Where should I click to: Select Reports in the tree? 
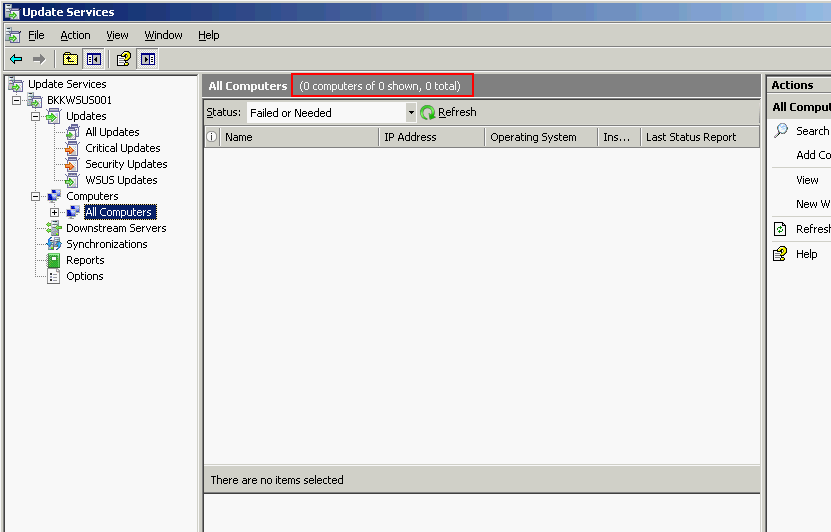pyautogui.click(x=85, y=260)
